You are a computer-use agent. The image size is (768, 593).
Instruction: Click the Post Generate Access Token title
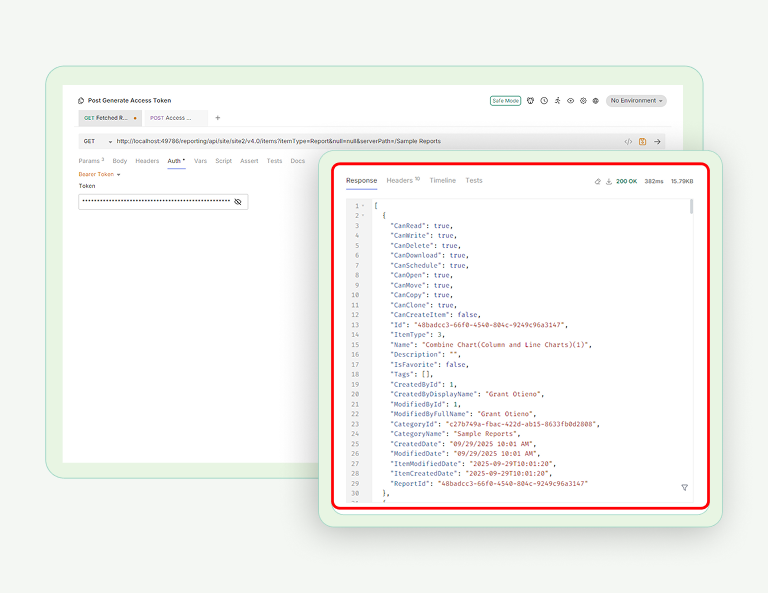coord(129,101)
